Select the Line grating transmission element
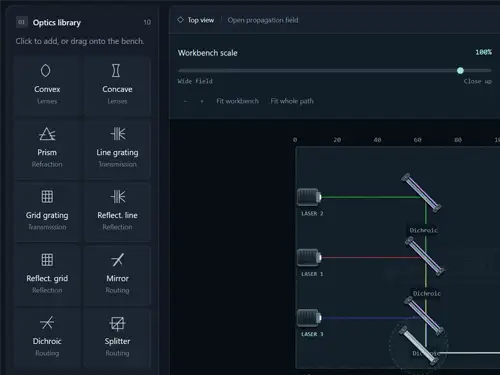The image size is (500, 375). pos(117,149)
